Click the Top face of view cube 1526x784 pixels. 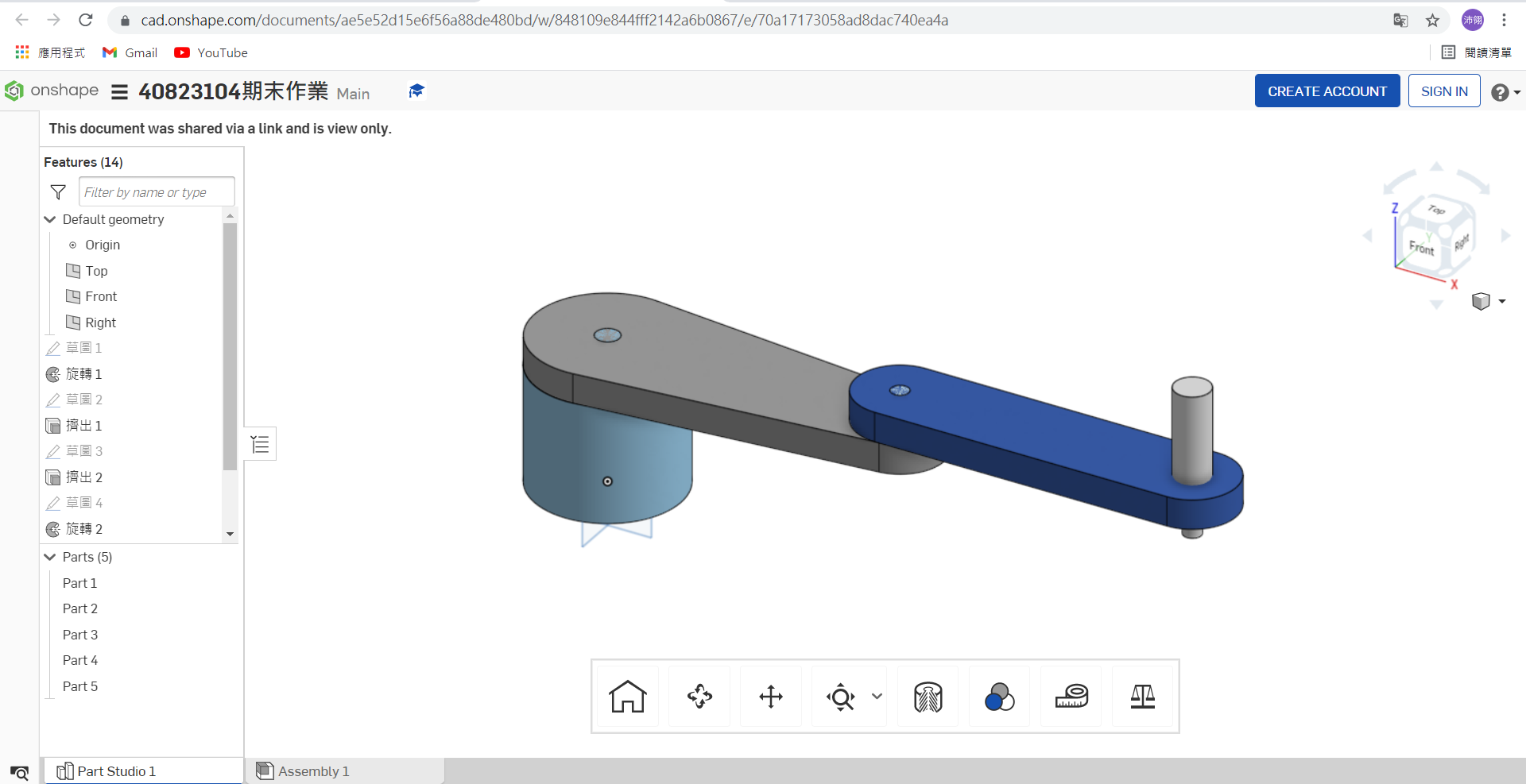tap(1436, 210)
